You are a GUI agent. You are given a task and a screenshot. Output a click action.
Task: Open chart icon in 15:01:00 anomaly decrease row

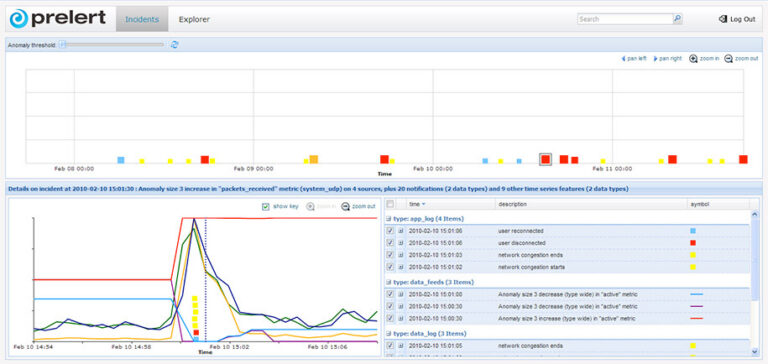tap(400, 294)
